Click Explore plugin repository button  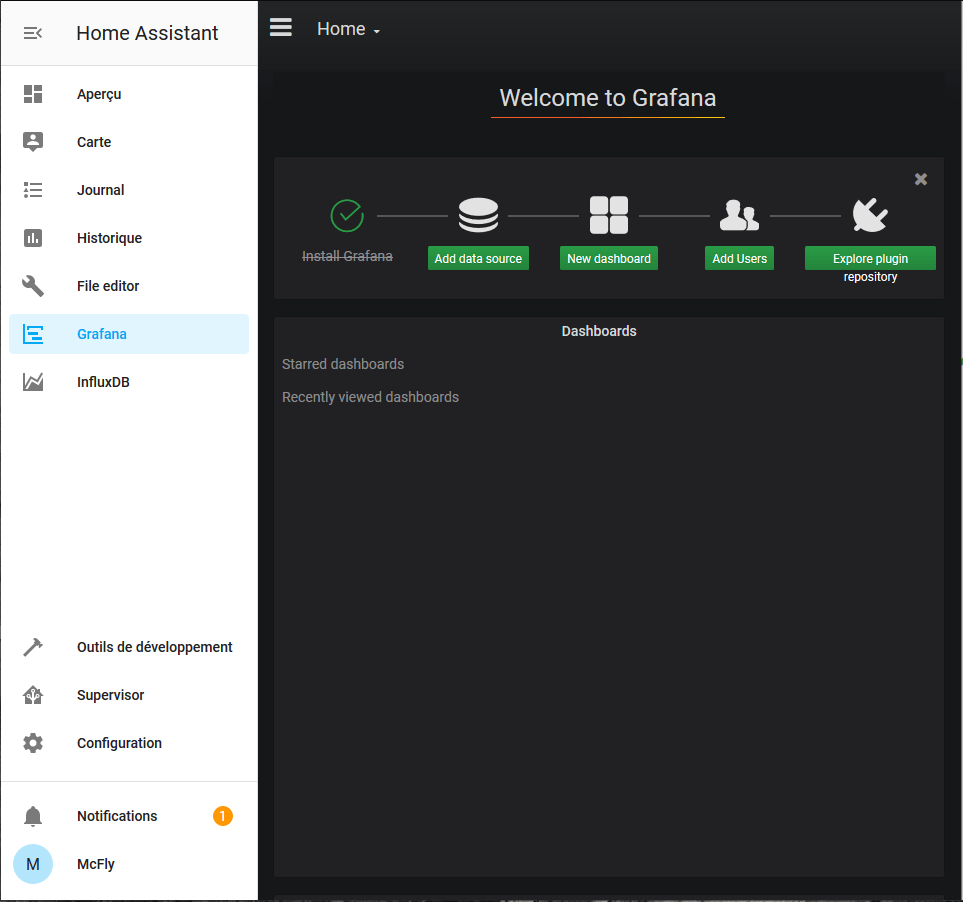870,258
